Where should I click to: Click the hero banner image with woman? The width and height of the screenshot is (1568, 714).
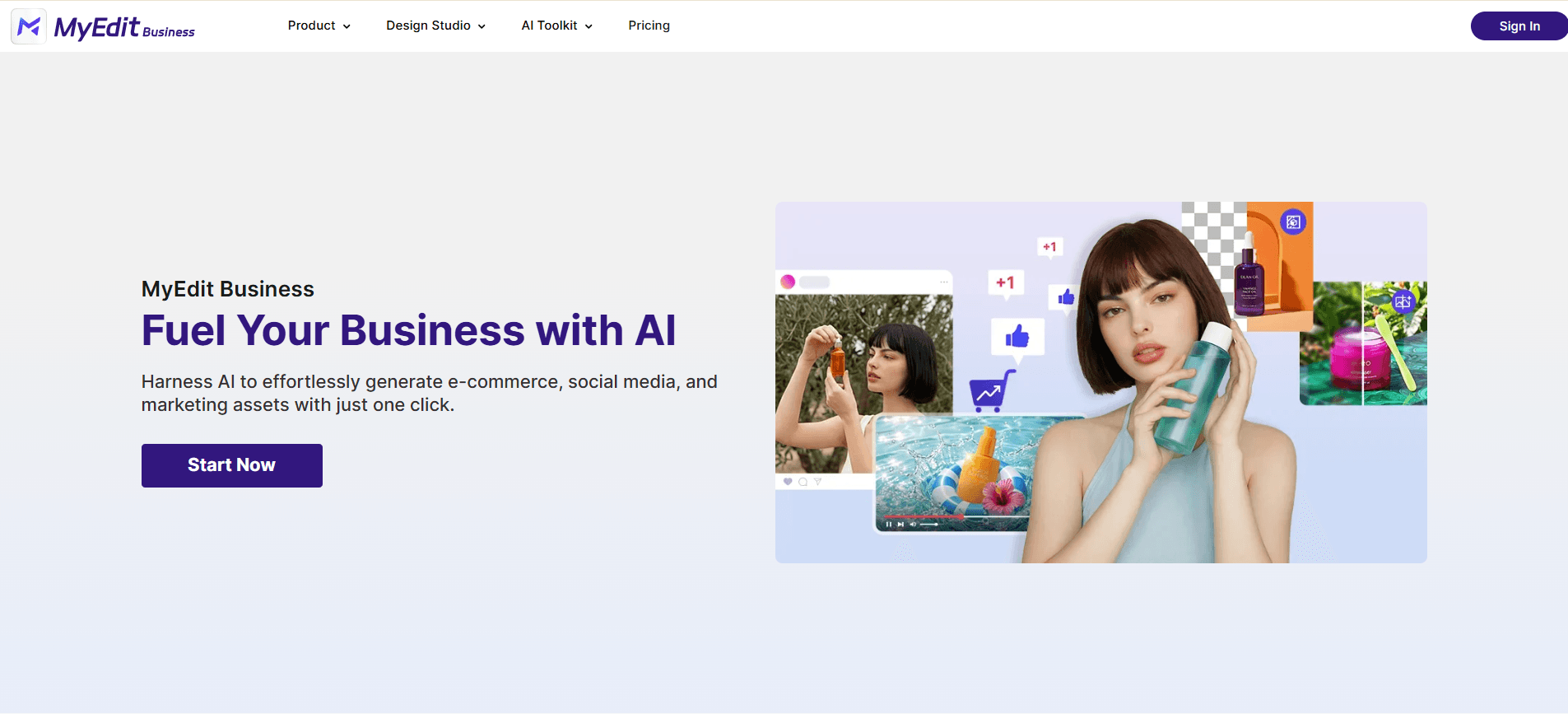[1100, 382]
